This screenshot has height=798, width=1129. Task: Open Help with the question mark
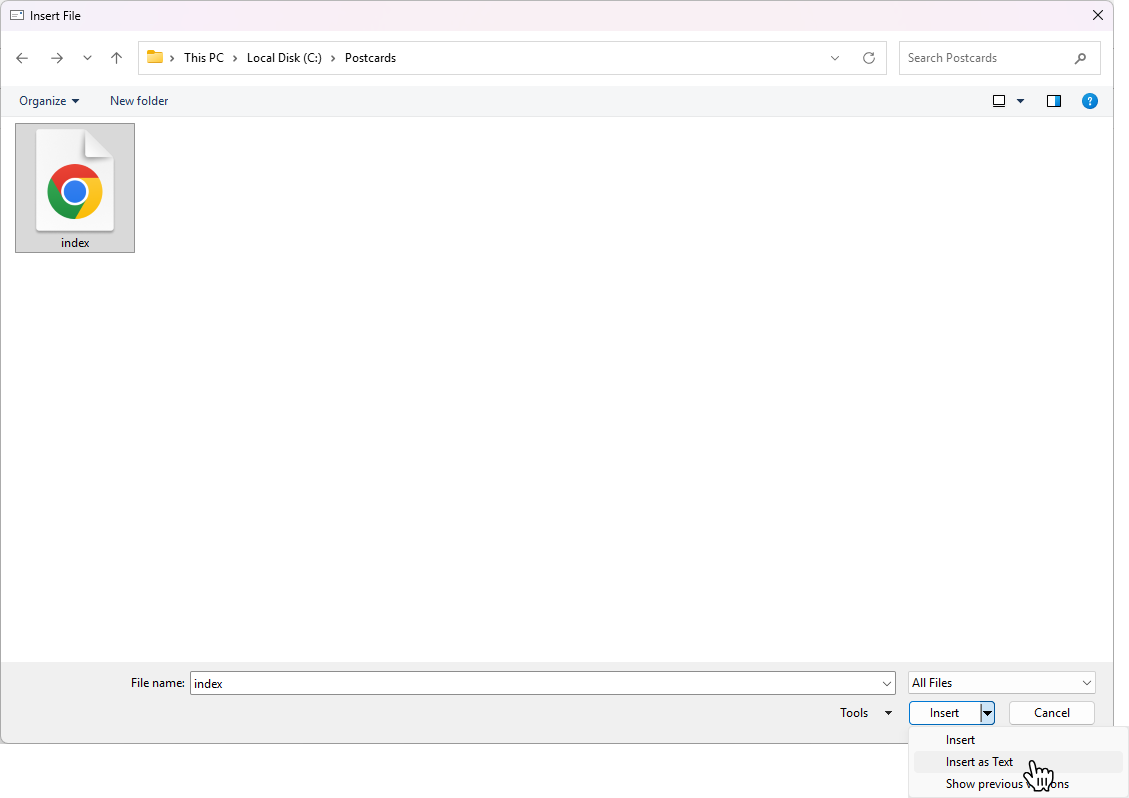(1089, 101)
